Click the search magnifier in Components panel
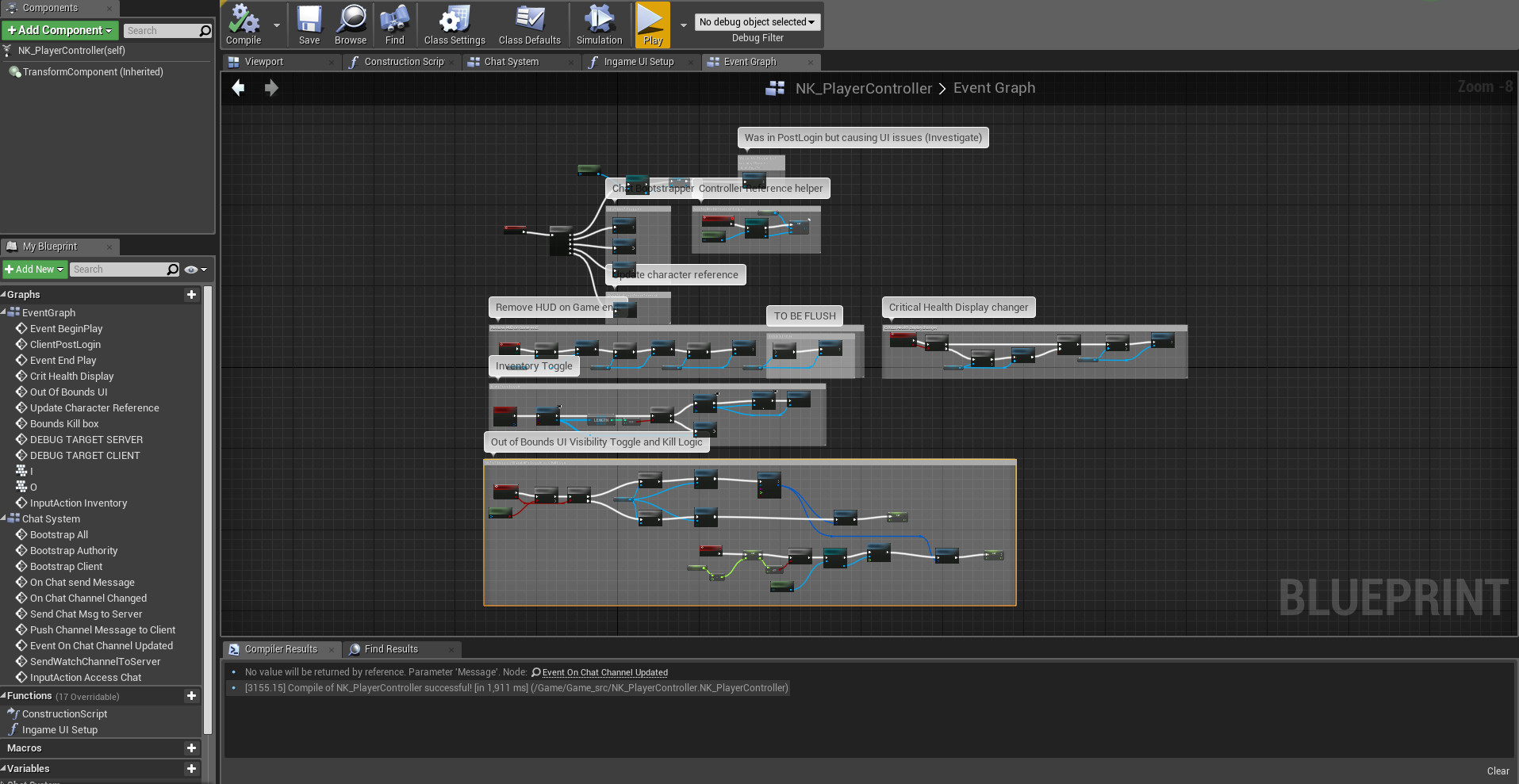Screen dimensions: 1519x784 tap(204, 30)
